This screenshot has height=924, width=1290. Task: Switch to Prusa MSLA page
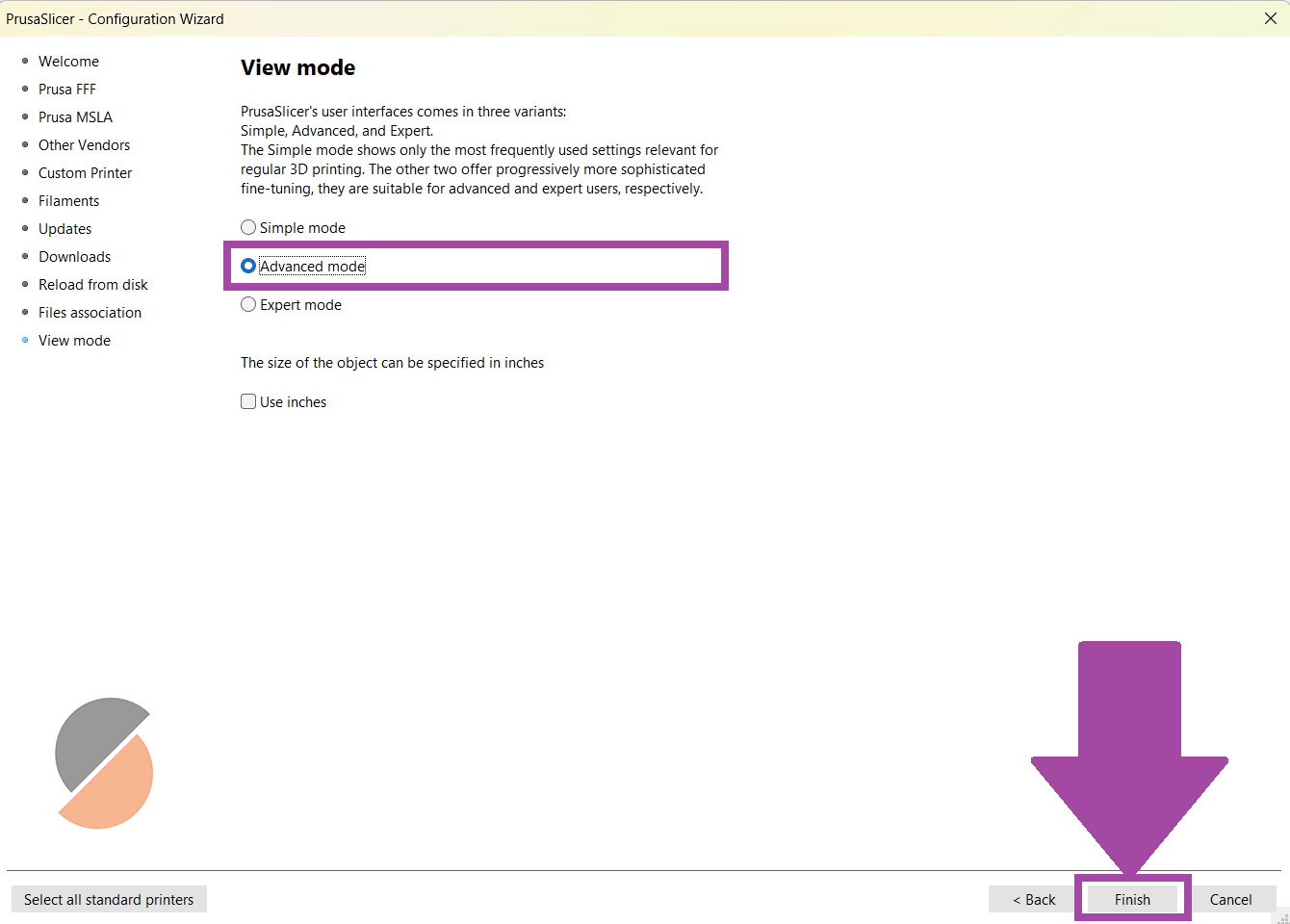(x=75, y=117)
